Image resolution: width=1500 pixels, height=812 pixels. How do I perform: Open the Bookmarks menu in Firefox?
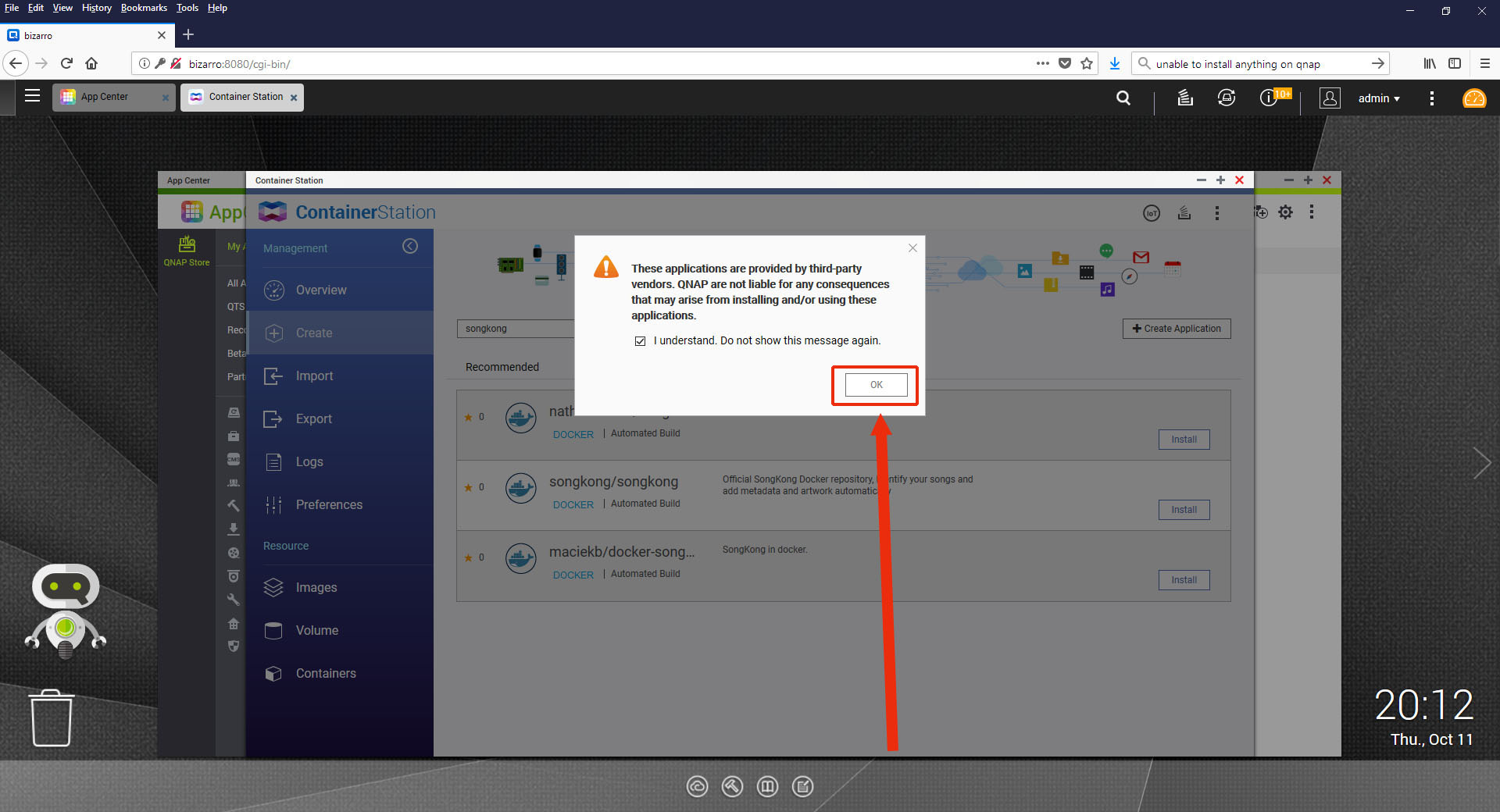tap(144, 8)
